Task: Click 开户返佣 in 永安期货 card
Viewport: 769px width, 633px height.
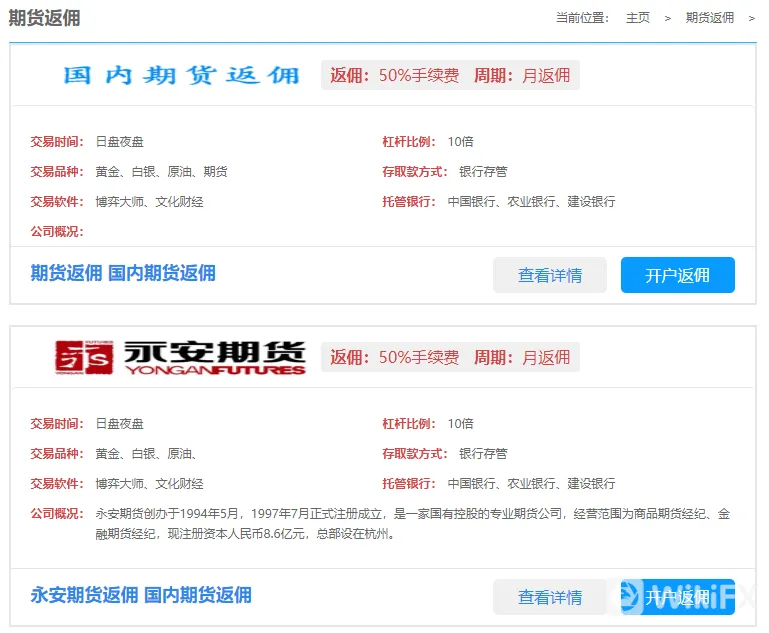Action: coord(678,597)
